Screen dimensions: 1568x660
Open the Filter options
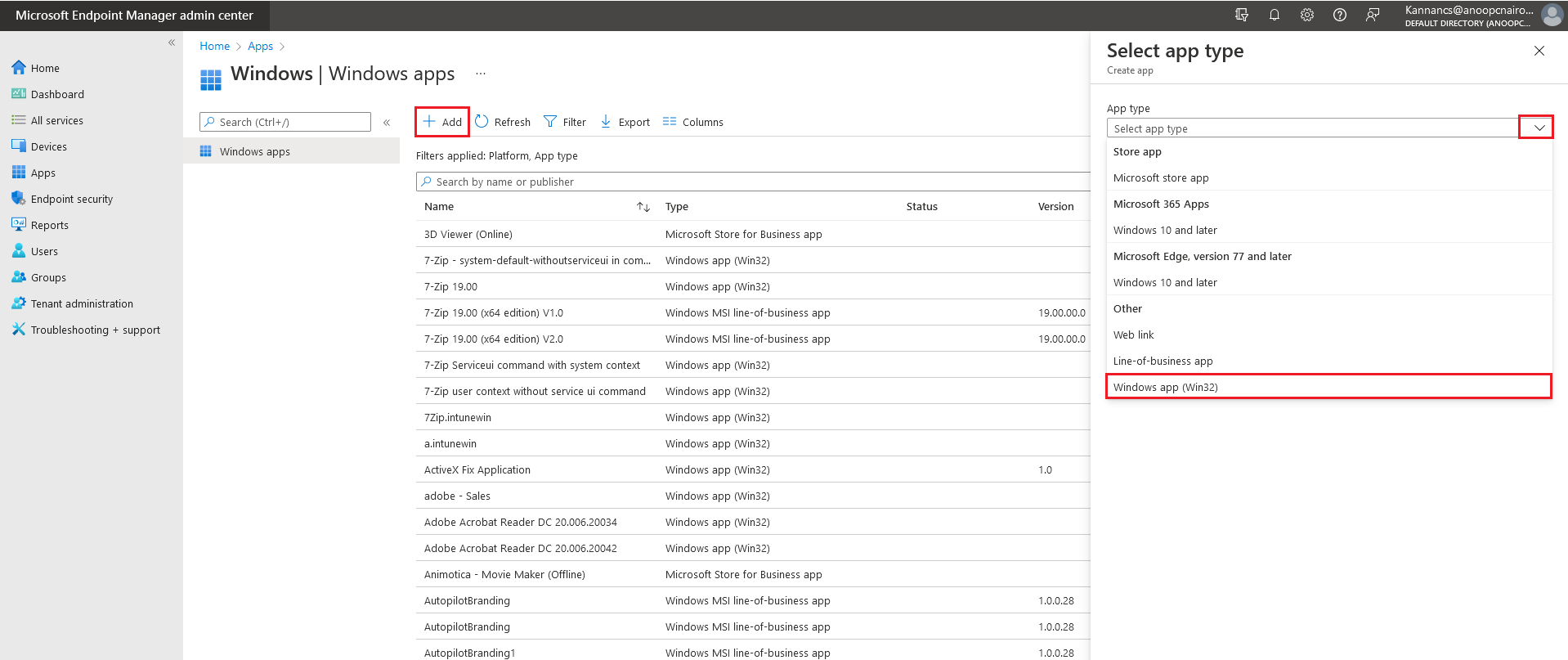pos(565,122)
